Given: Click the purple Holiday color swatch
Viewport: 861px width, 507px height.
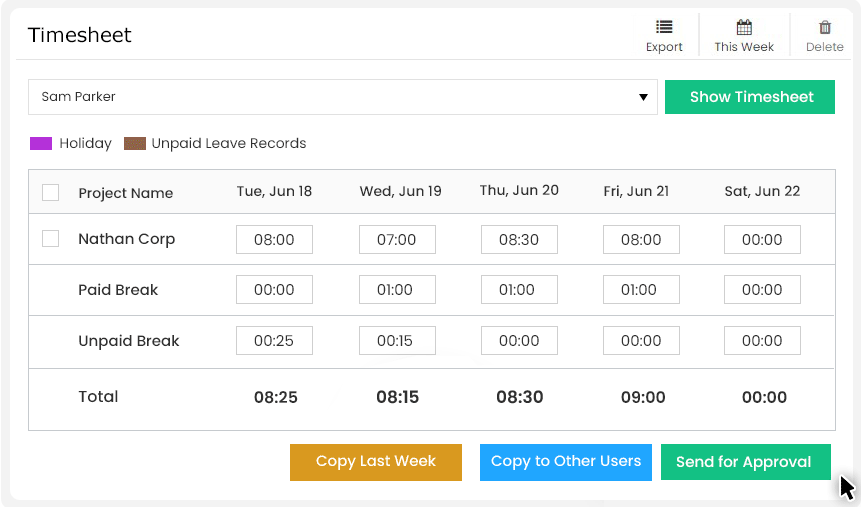Looking at the screenshot, I should pyautogui.click(x=41, y=144).
